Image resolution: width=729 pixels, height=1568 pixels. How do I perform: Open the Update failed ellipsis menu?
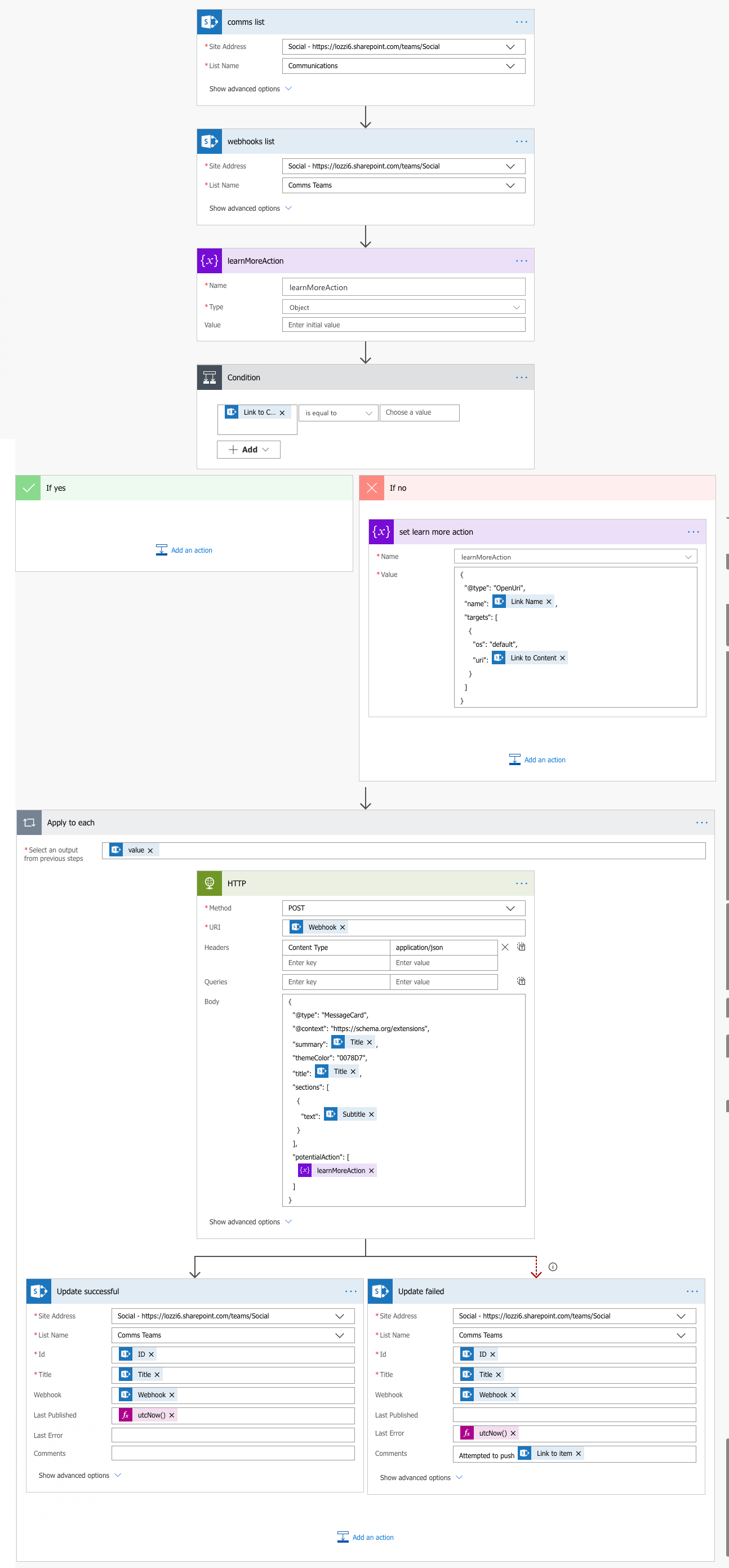pyautogui.click(x=692, y=1291)
